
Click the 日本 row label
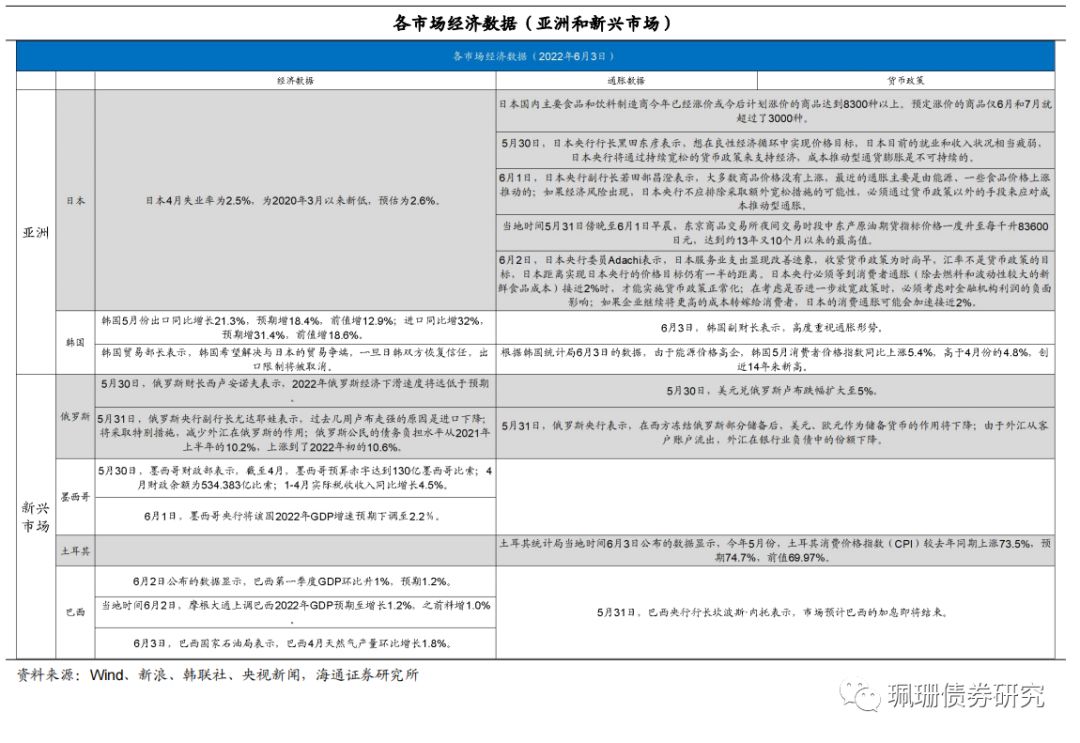[x=76, y=200]
